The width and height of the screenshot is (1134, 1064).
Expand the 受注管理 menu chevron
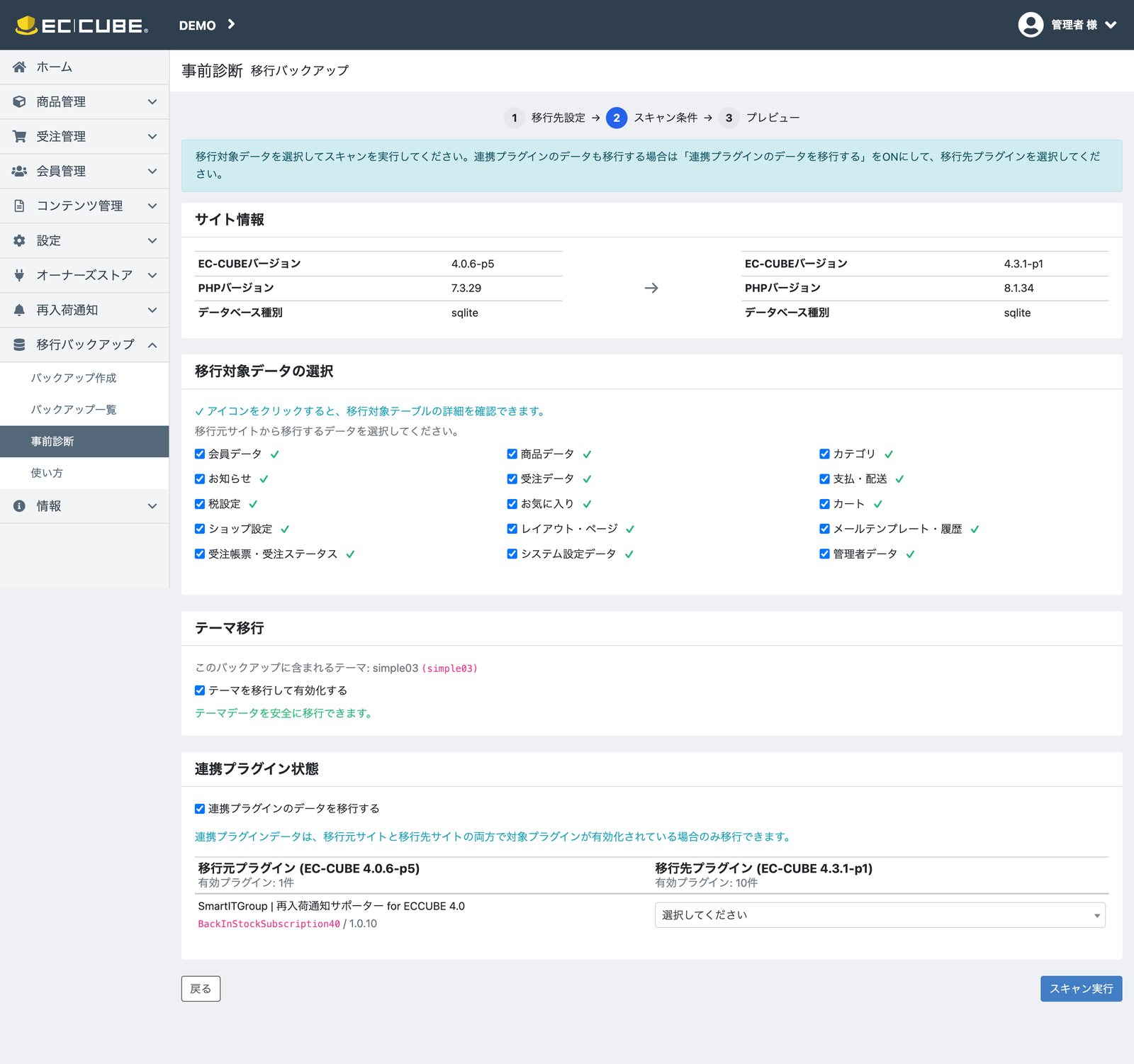point(152,136)
